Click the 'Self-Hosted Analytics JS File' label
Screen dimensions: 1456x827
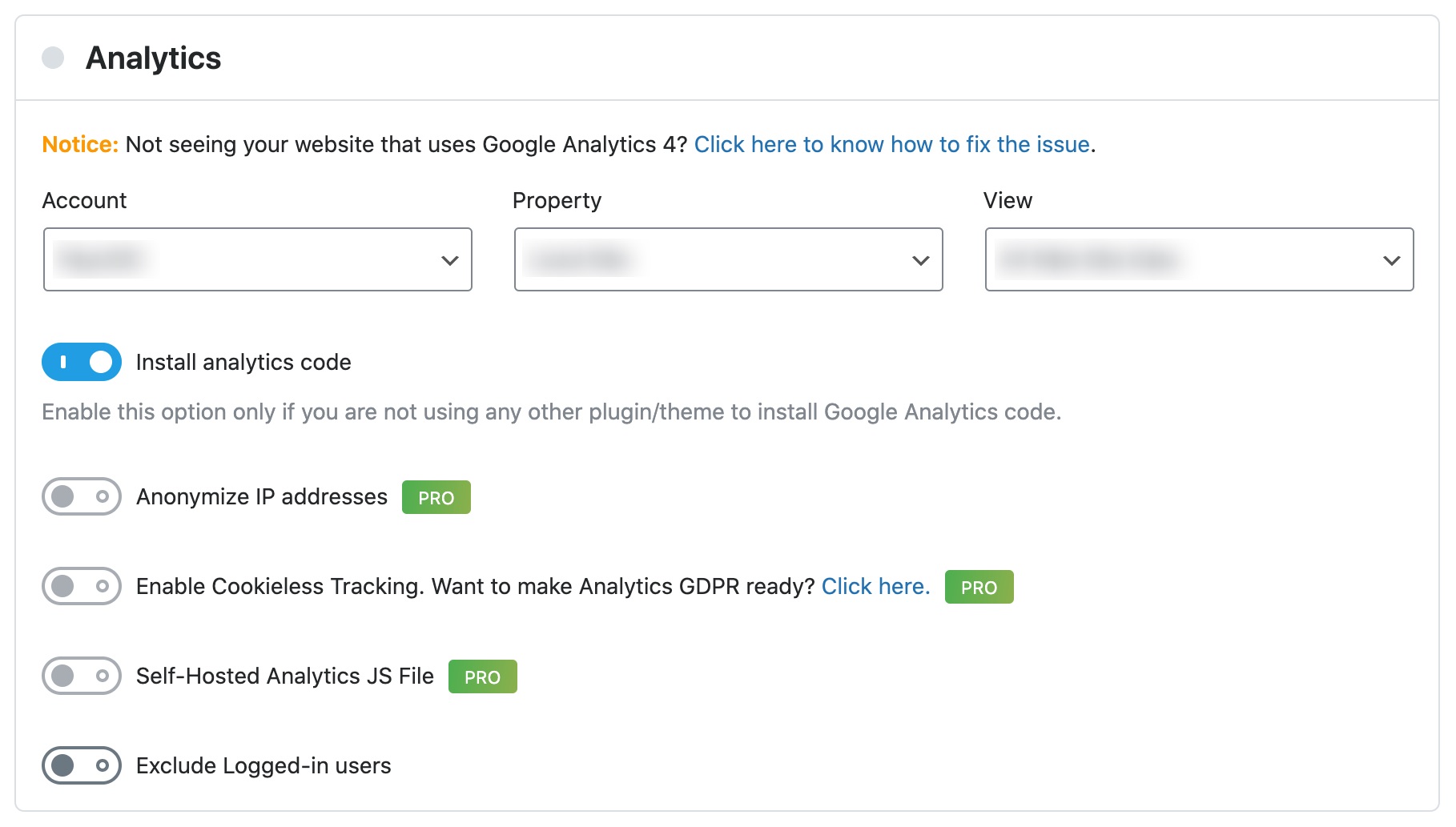[285, 676]
